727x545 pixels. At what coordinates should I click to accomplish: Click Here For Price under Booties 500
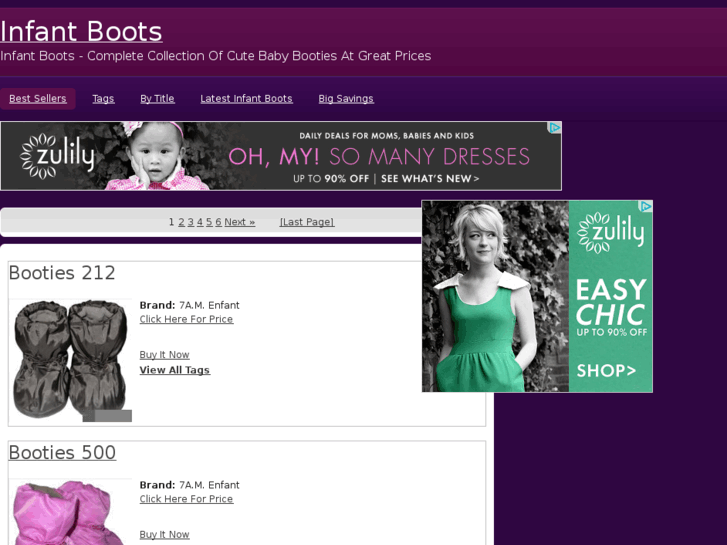tap(186, 499)
